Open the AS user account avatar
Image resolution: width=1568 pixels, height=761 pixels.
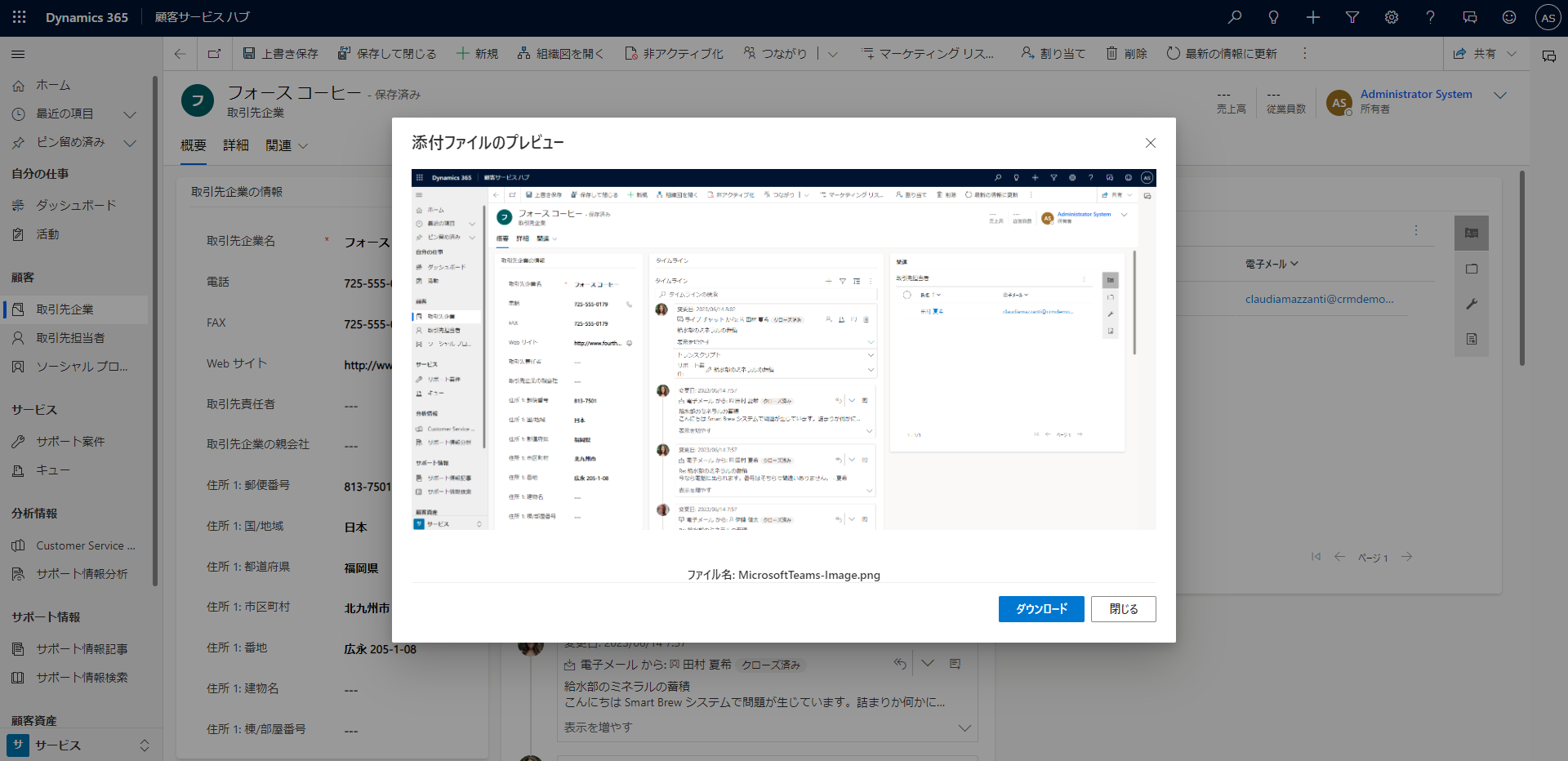[1548, 18]
